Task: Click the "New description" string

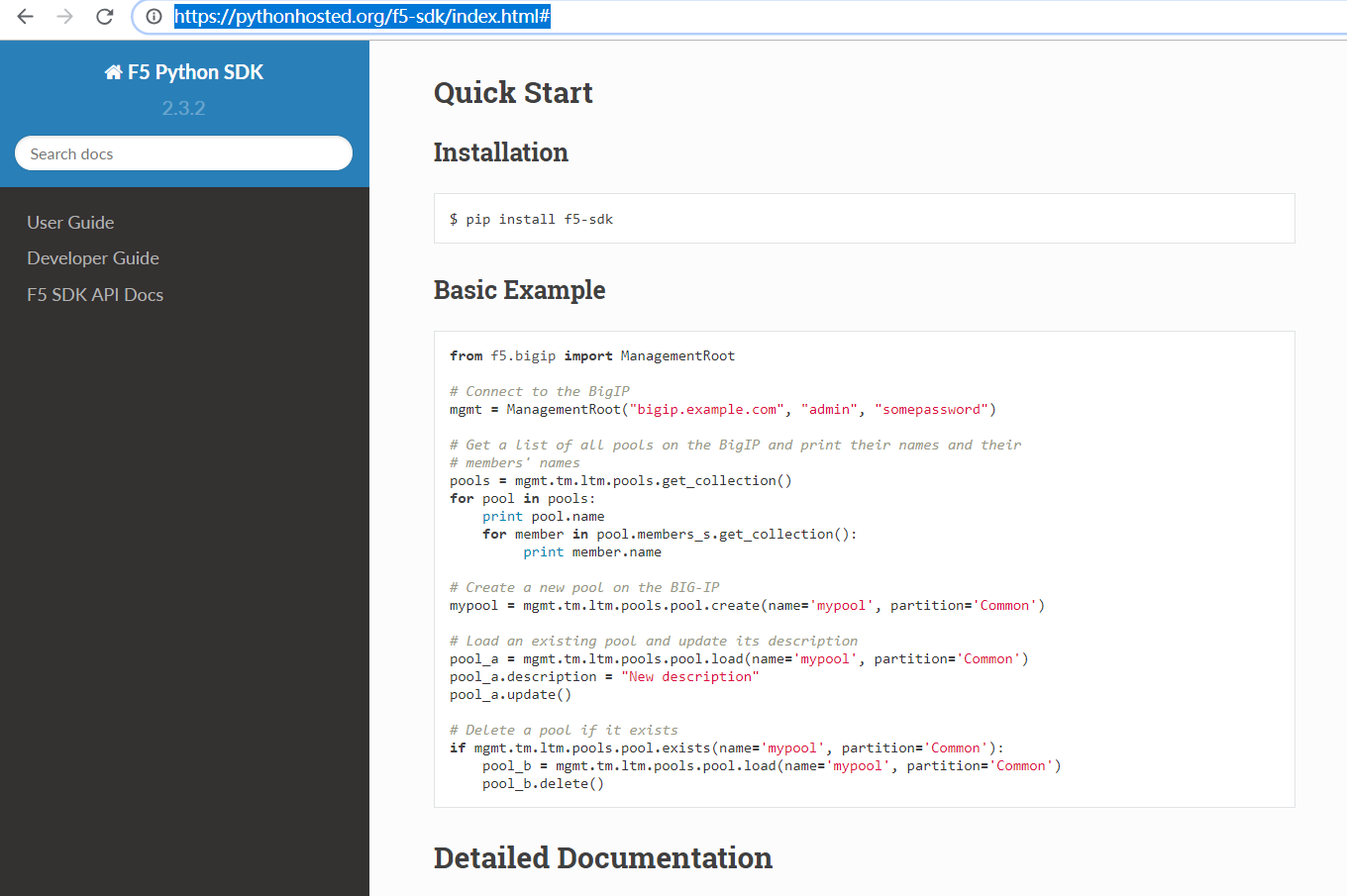Action: pos(690,676)
